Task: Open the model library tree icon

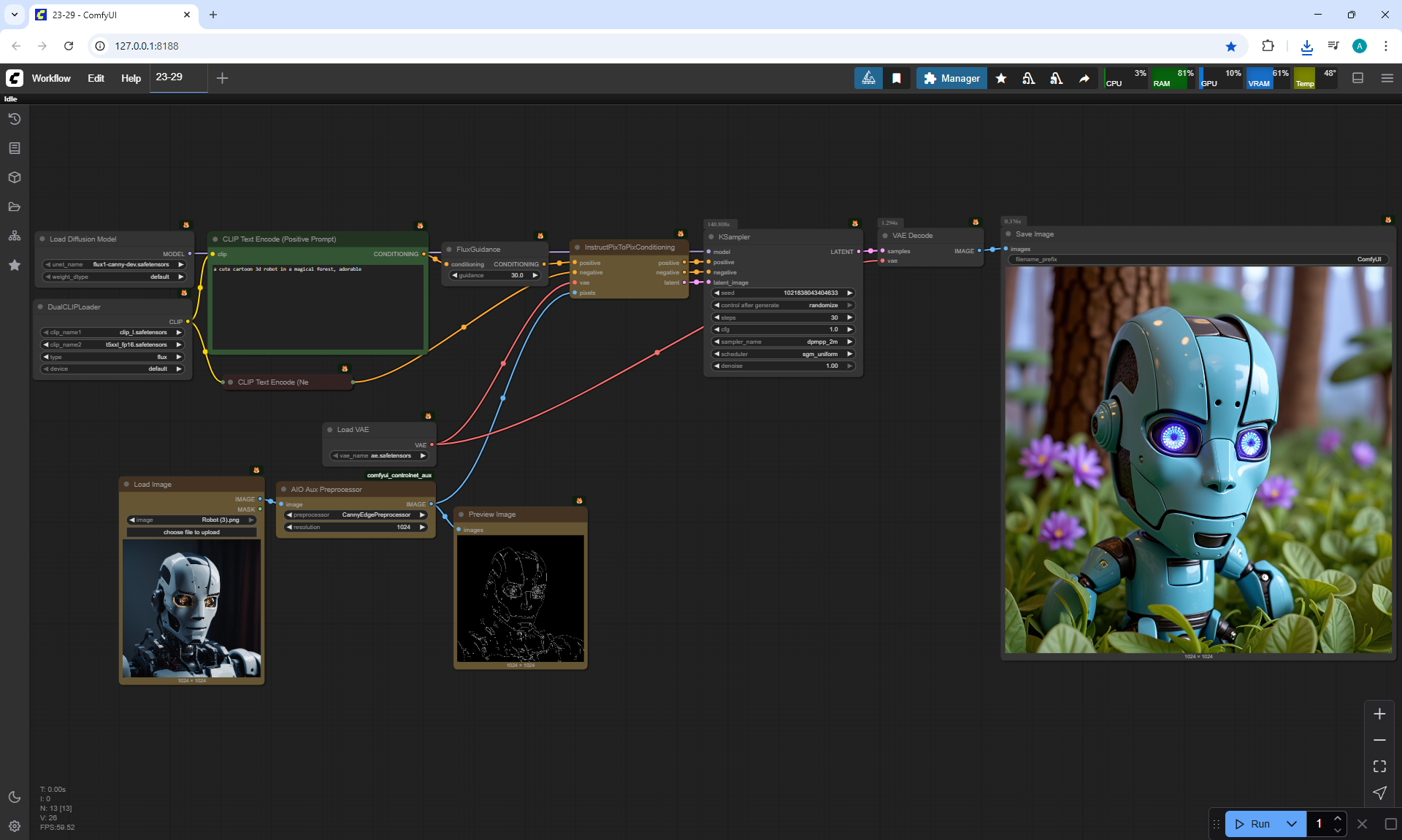Action: pyautogui.click(x=15, y=236)
